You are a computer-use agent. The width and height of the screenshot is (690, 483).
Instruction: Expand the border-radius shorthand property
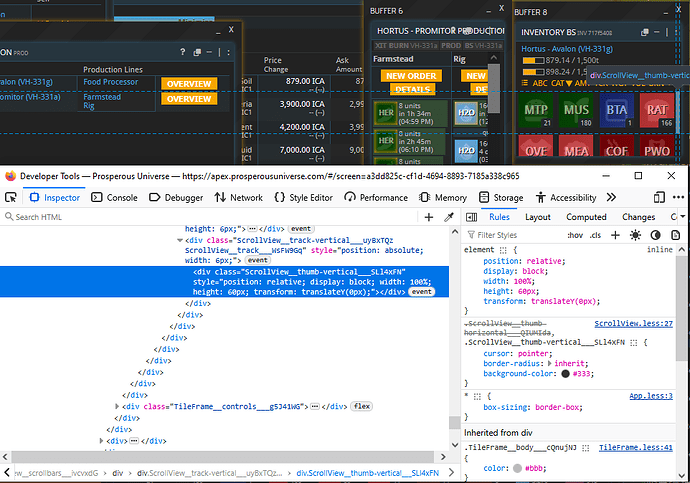(549, 363)
